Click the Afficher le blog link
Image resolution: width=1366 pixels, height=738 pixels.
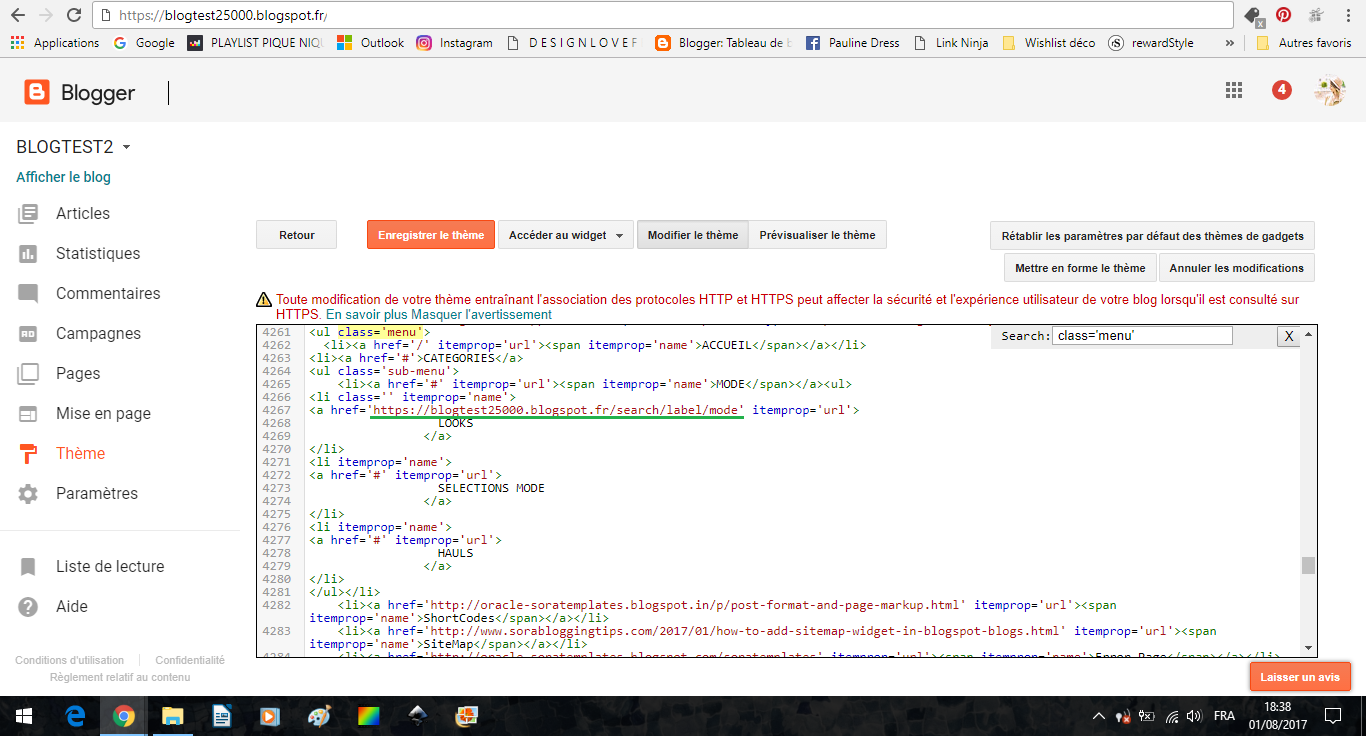[63, 177]
